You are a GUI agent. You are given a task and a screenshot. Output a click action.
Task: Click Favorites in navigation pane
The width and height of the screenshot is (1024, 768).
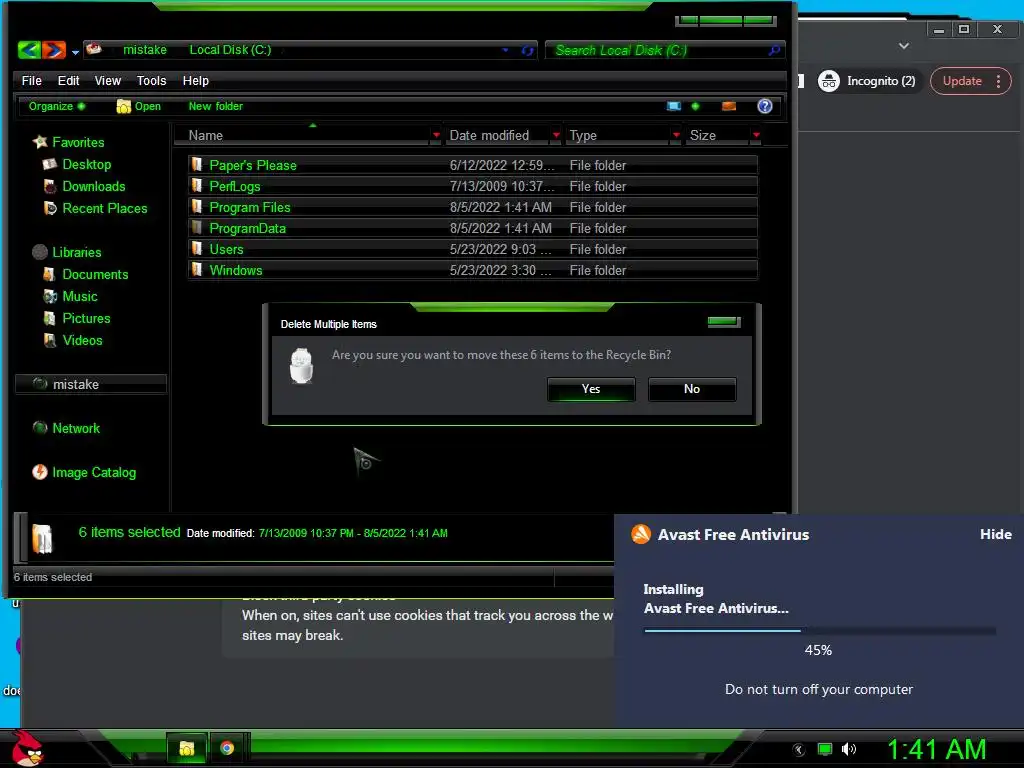(x=69, y=142)
